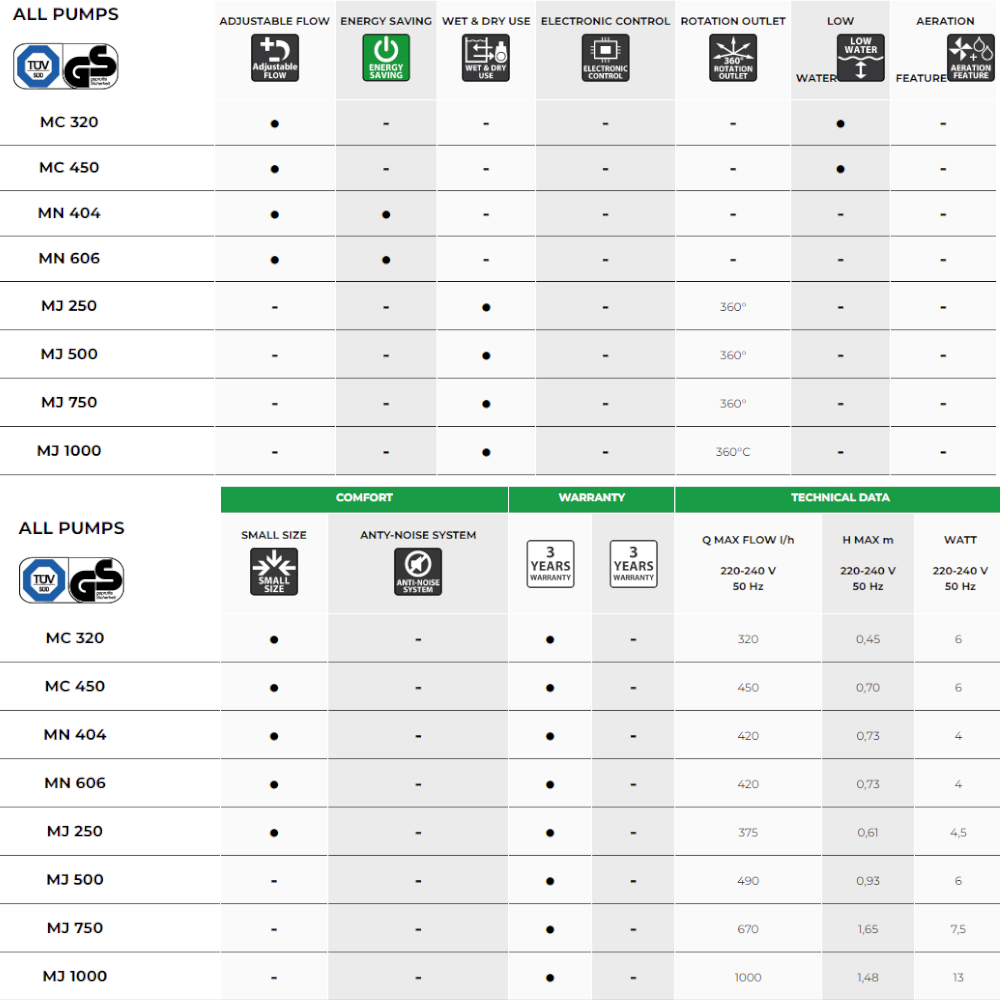The image size is (1000, 1000).
Task: Click the 360°C value for MJ 1000
Action: (733, 452)
